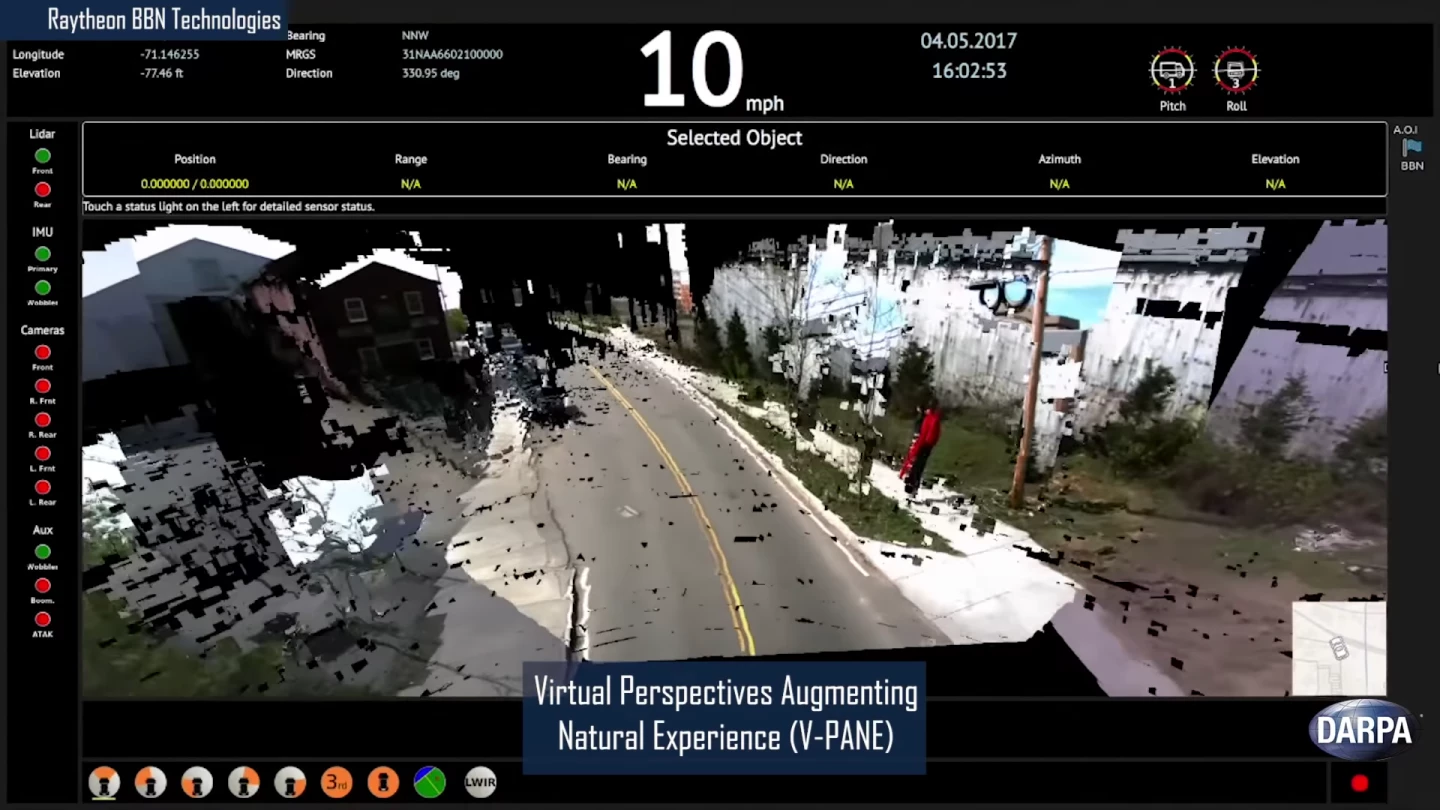The image size is (1440, 810).
Task: Select the first underlined vehicle view icon
Action: click(x=104, y=782)
